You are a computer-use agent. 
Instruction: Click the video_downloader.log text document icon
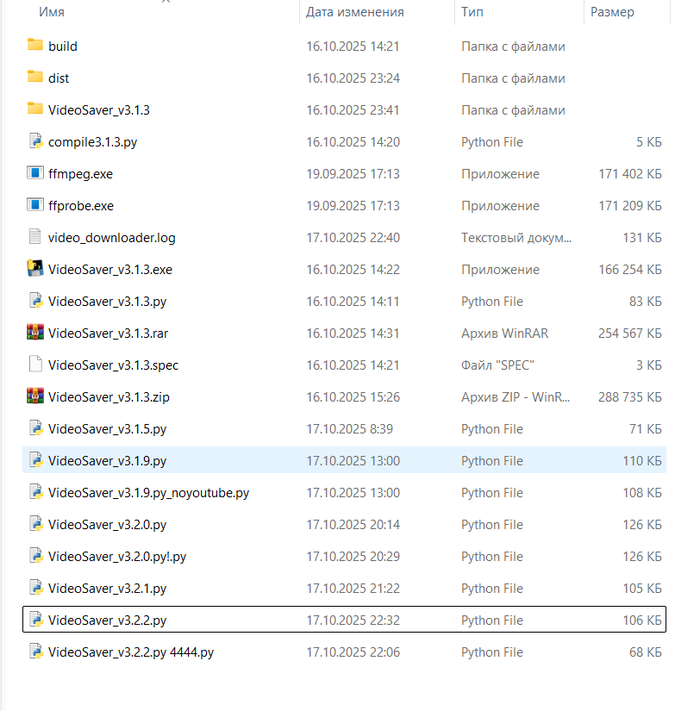(35, 238)
